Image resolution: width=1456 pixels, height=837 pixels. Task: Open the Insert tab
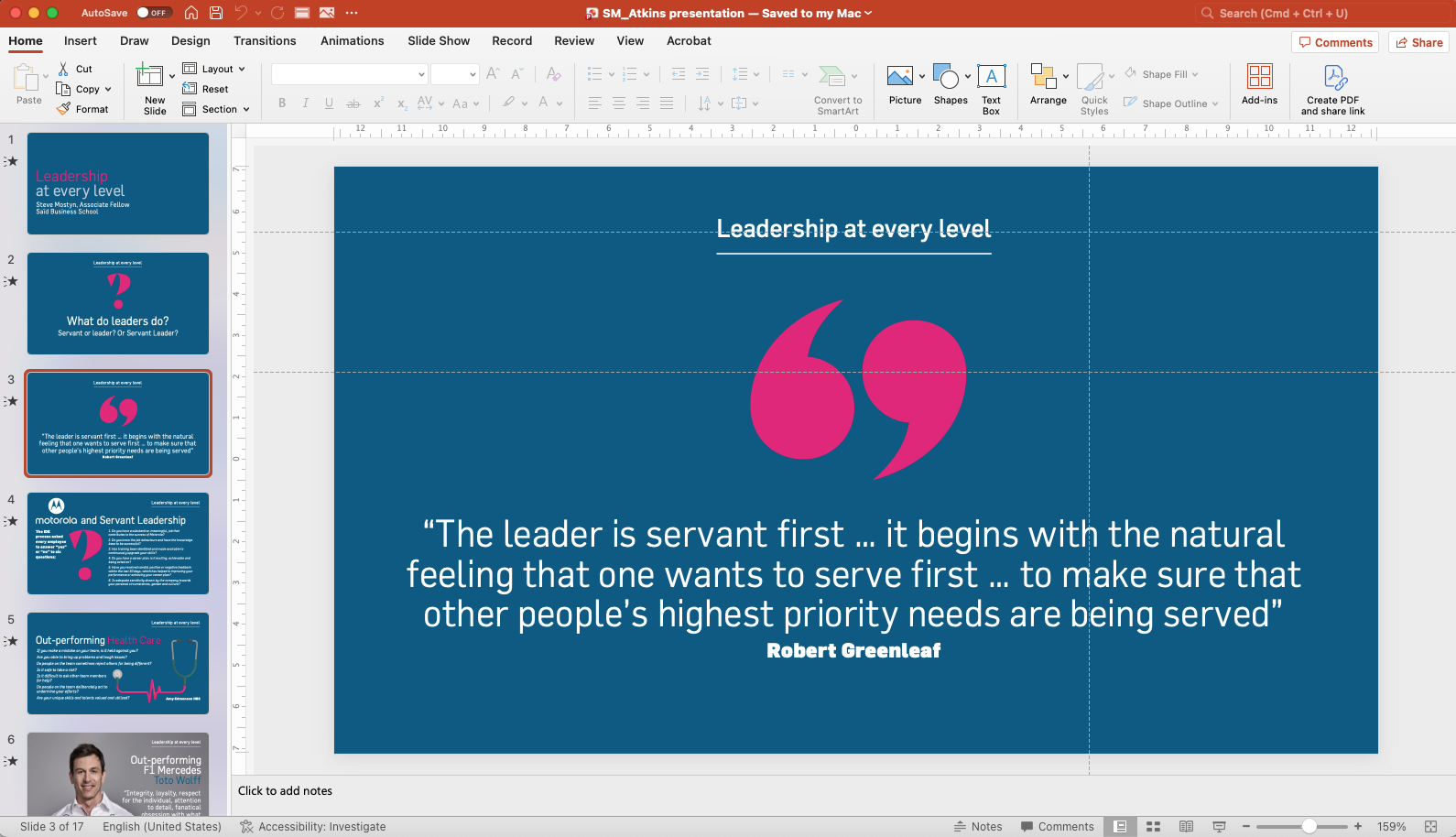81,41
